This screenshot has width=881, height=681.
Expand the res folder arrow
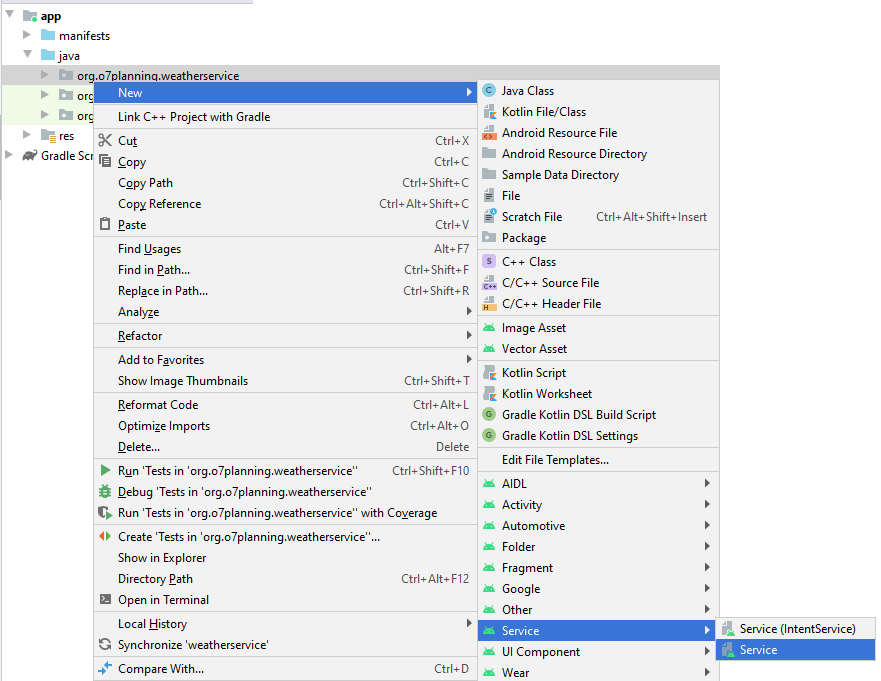coord(26,134)
